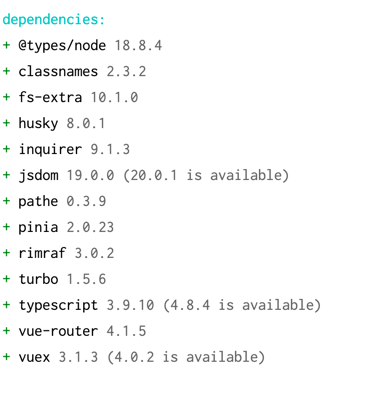Click the 'inquirer' package name
Screen dimensions: 369x395
[50, 149]
